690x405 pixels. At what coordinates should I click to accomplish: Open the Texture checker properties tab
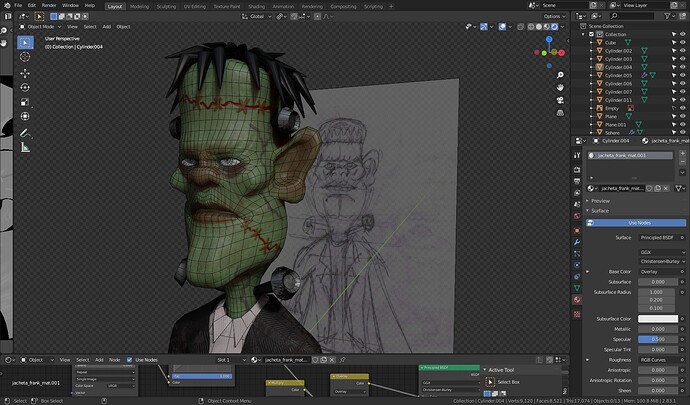click(577, 314)
